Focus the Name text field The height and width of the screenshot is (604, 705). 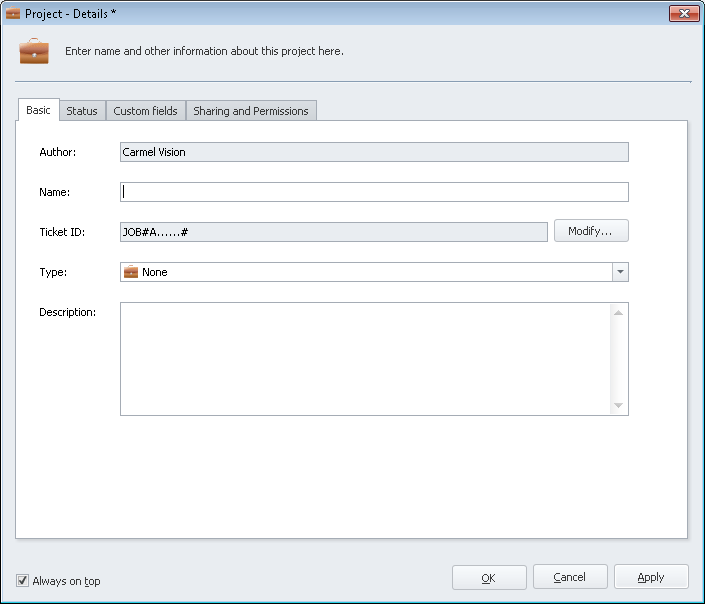point(373,192)
